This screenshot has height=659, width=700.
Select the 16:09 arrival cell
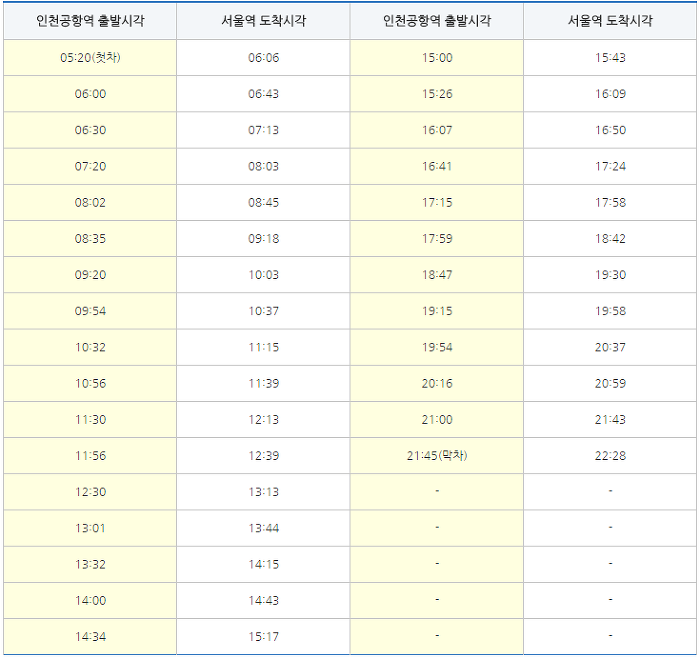[x=610, y=94]
